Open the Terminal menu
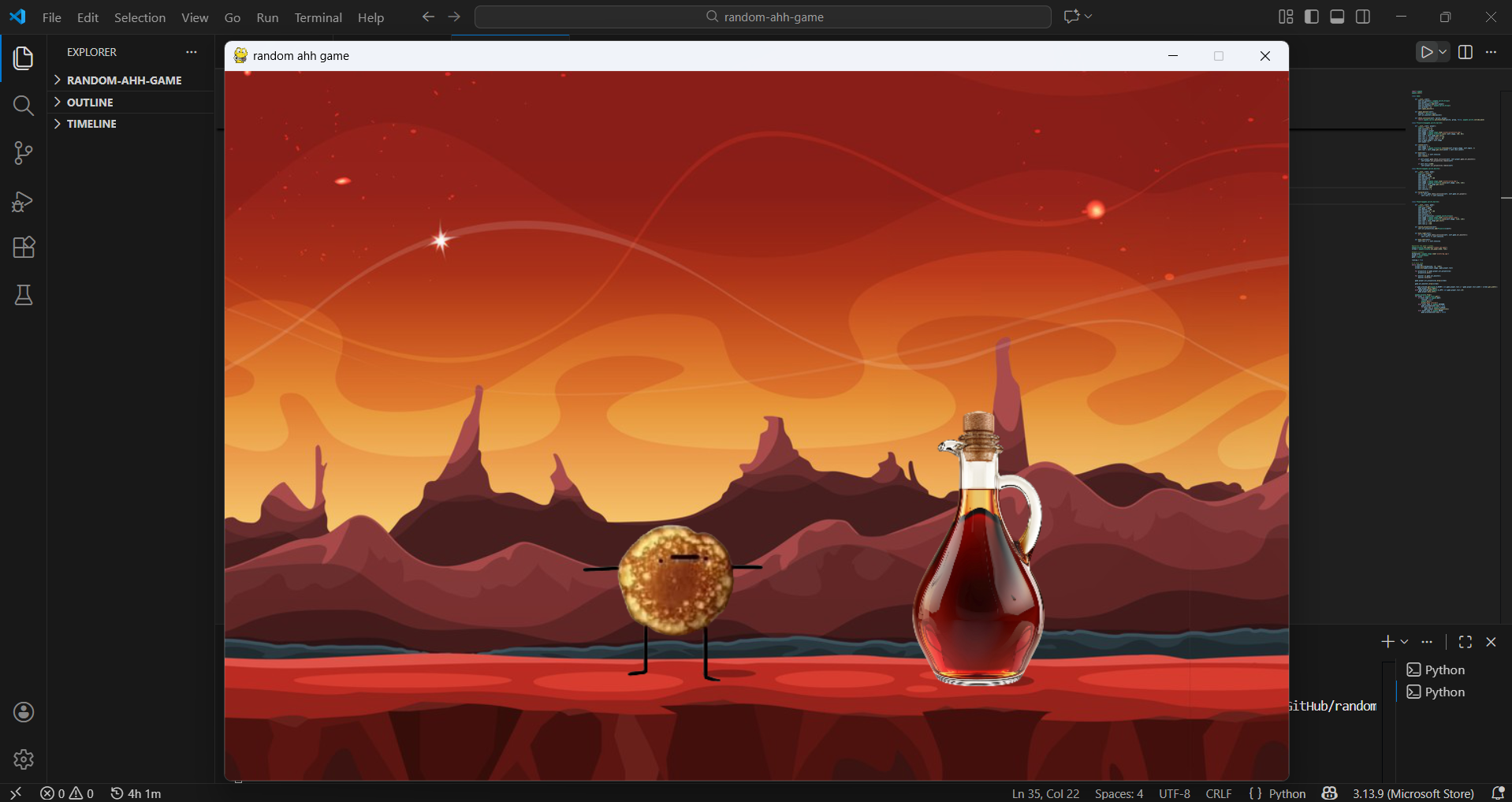 coord(318,17)
